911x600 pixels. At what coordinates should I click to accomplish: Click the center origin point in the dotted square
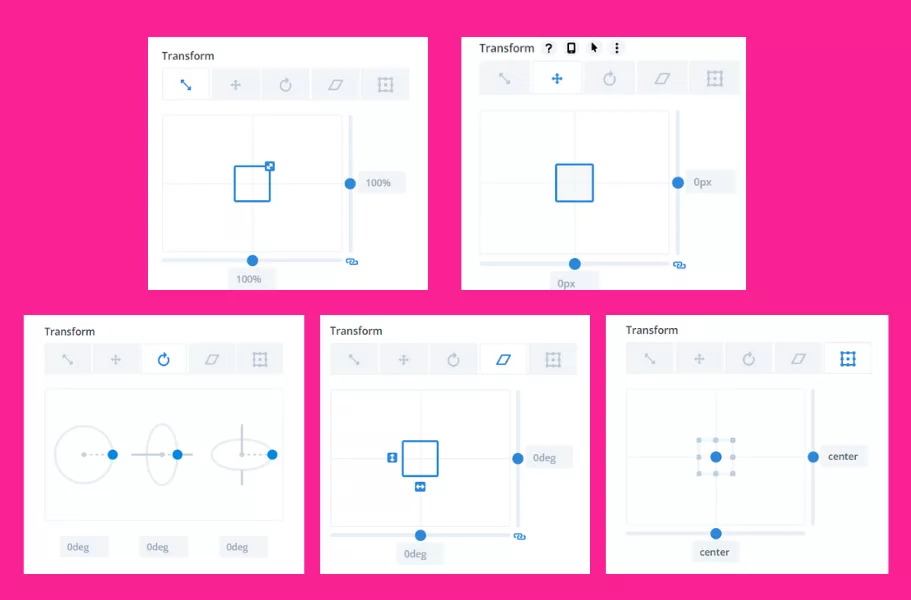point(716,457)
